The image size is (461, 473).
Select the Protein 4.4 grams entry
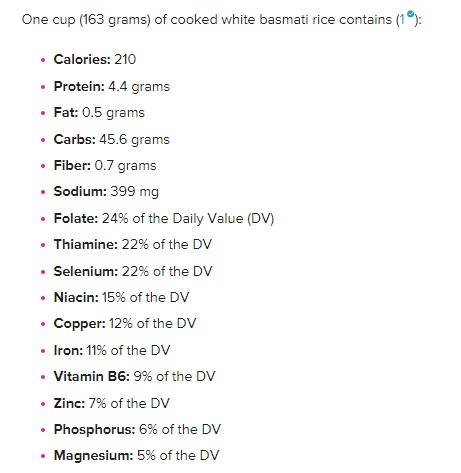click(112, 87)
